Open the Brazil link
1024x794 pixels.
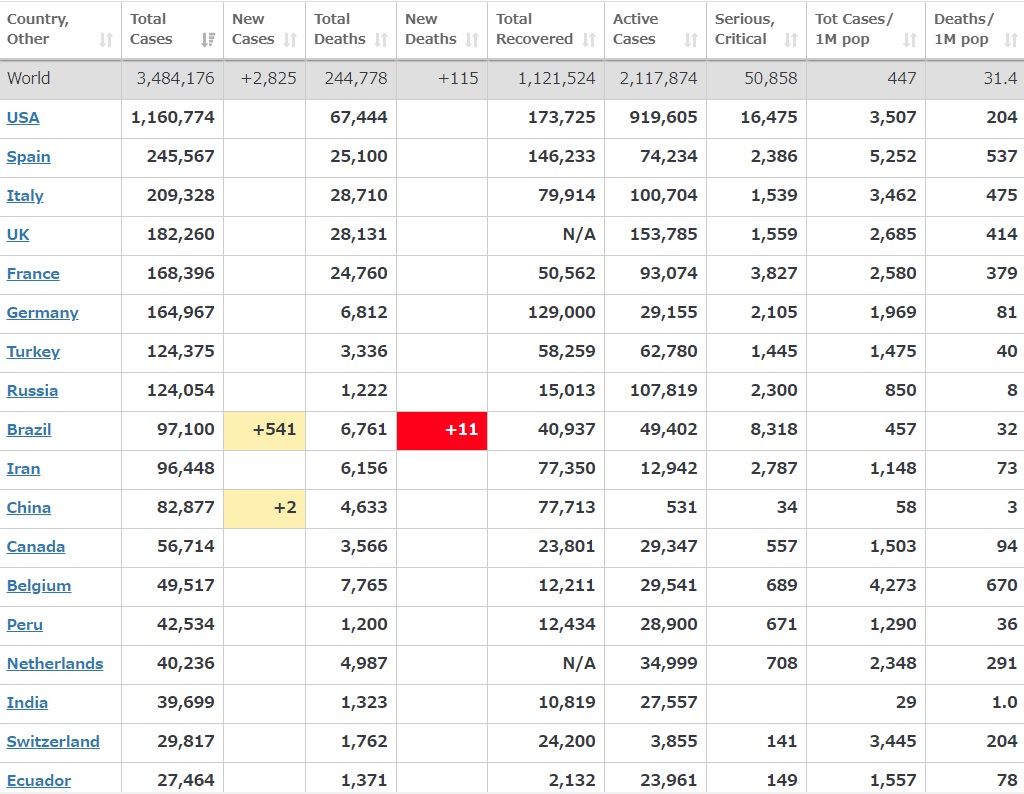(29, 429)
